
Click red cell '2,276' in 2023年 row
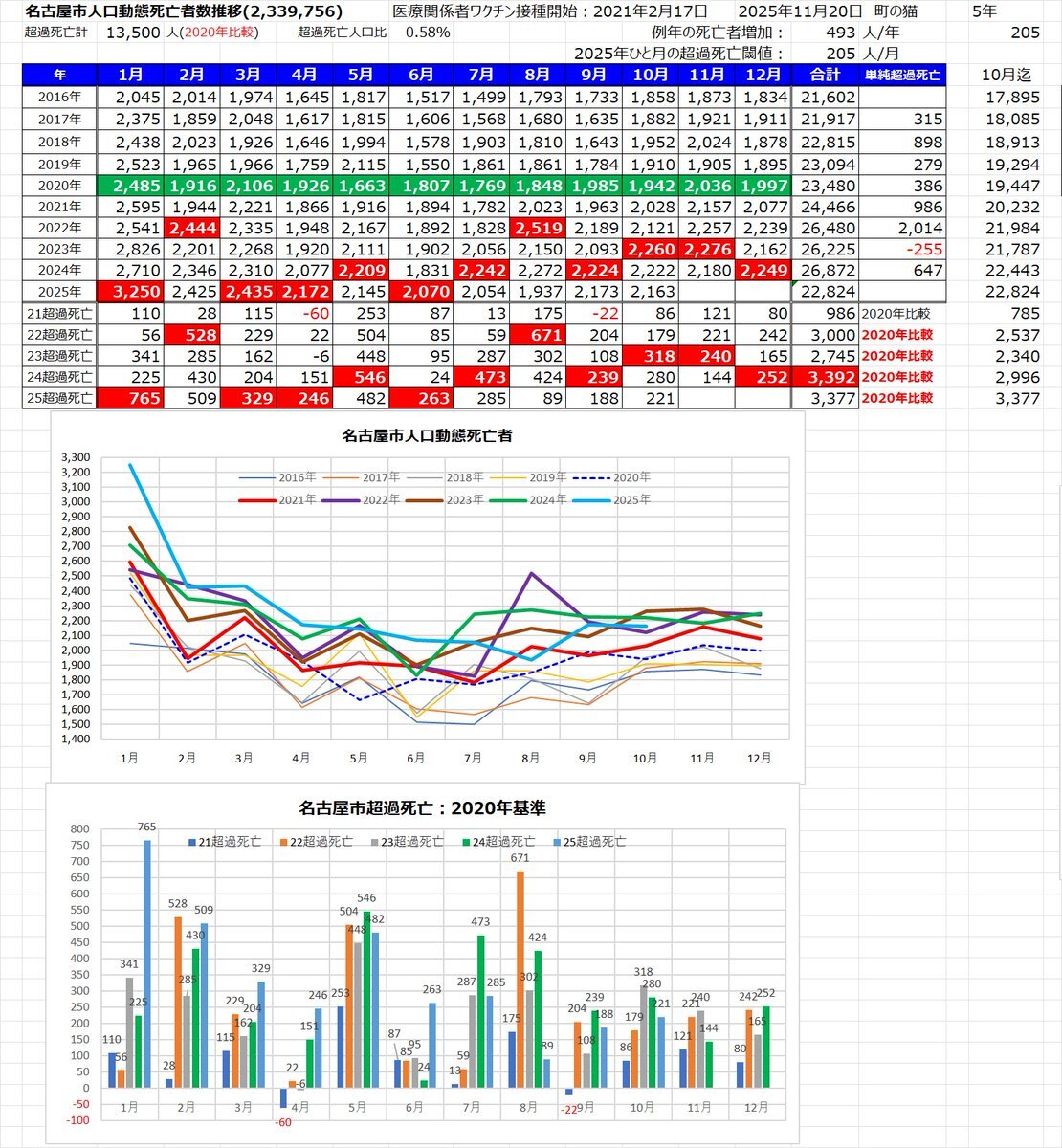point(706,249)
